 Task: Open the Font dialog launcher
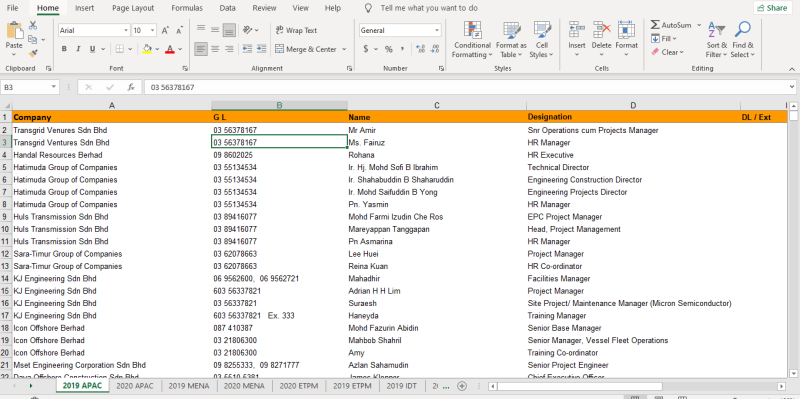185,68
